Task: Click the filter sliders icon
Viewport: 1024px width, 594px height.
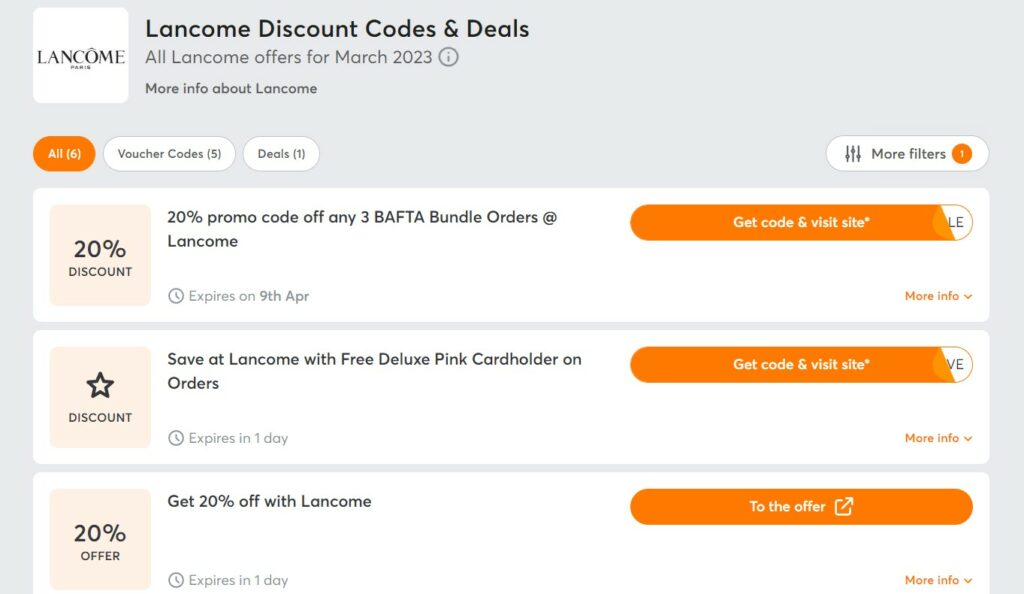Action: pos(853,153)
